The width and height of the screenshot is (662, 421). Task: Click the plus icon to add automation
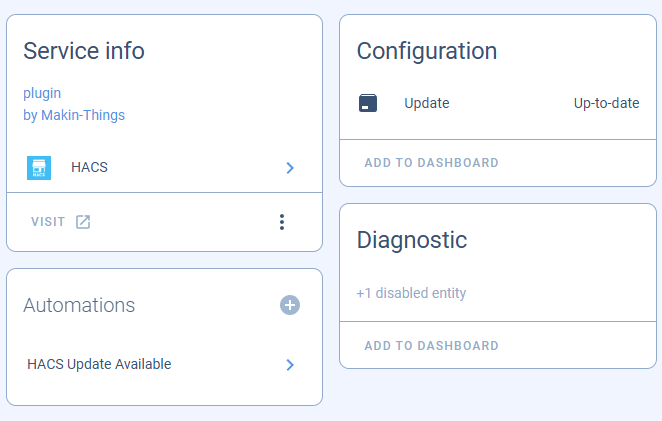pyautogui.click(x=290, y=305)
